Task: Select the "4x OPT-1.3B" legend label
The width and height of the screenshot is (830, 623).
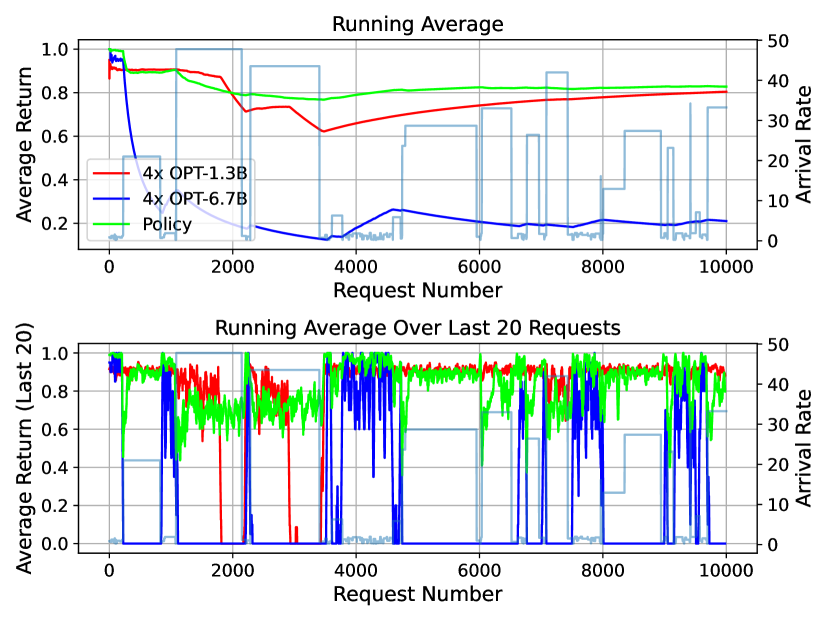Action: pyautogui.click(x=195, y=173)
